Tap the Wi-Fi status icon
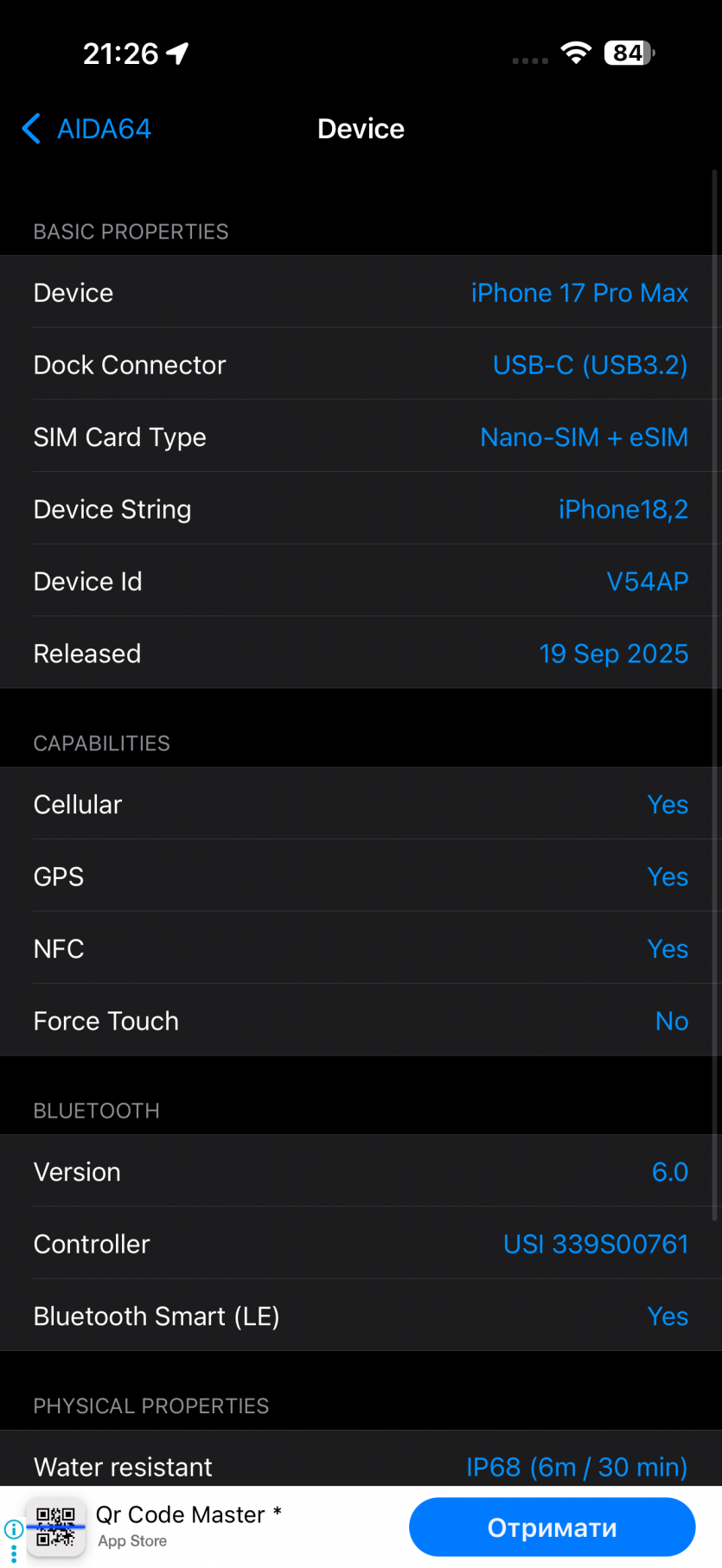 click(x=575, y=53)
